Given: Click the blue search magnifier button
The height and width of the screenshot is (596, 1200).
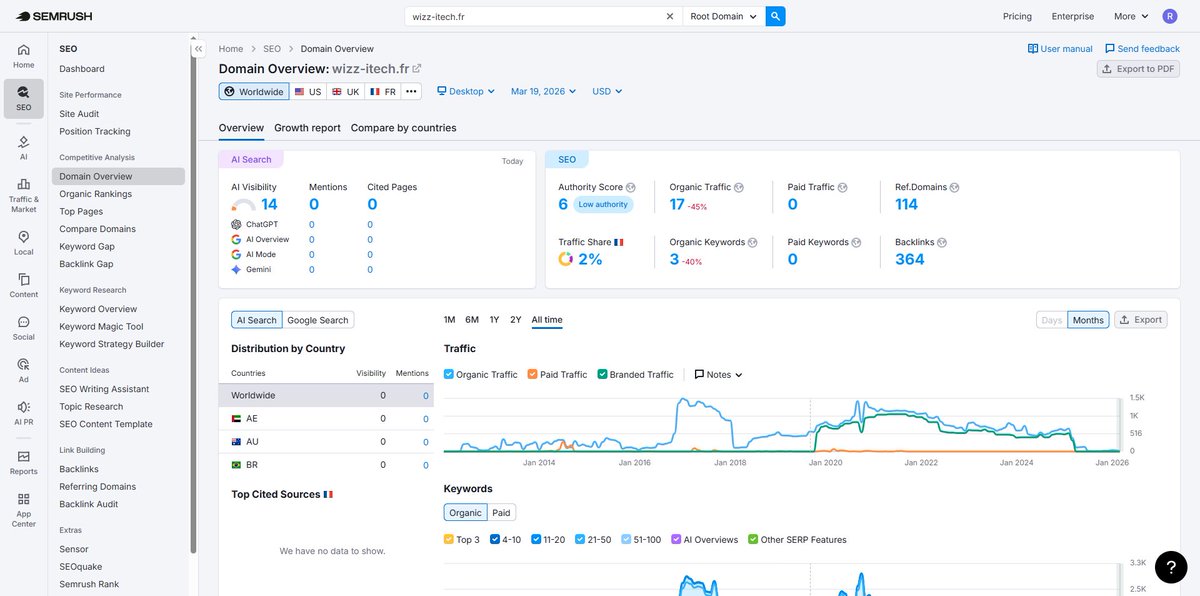Looking at the screenshot, I should [x=776, y=16].
